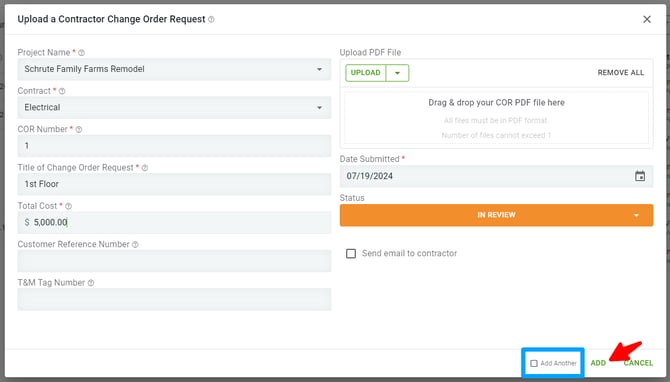Click help icon next to Contract label
670x382 pixels.
pos(62,91)
